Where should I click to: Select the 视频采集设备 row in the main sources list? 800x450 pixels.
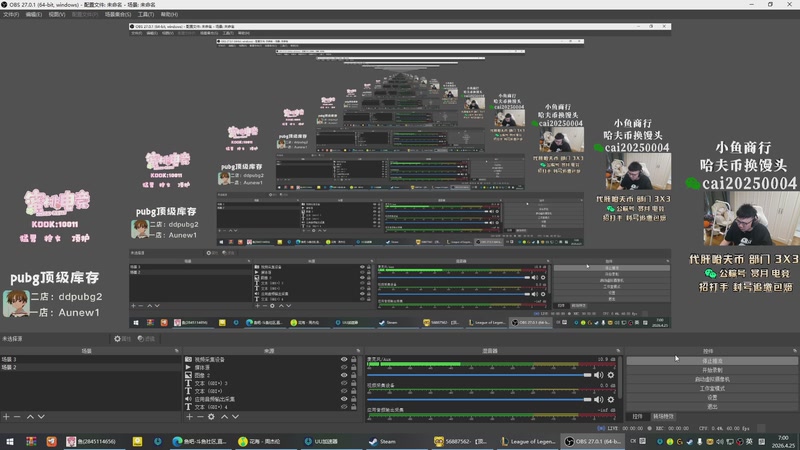[x=270, y=359]
